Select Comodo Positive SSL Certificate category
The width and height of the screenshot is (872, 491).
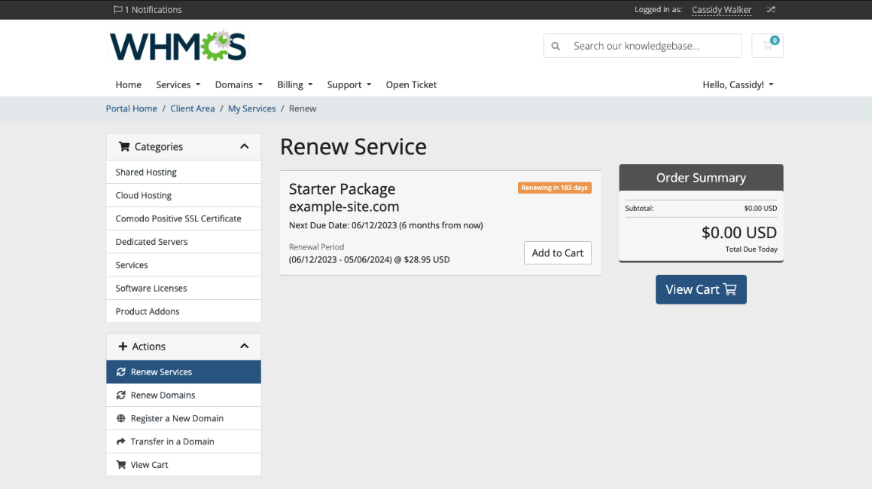(184, 219)
